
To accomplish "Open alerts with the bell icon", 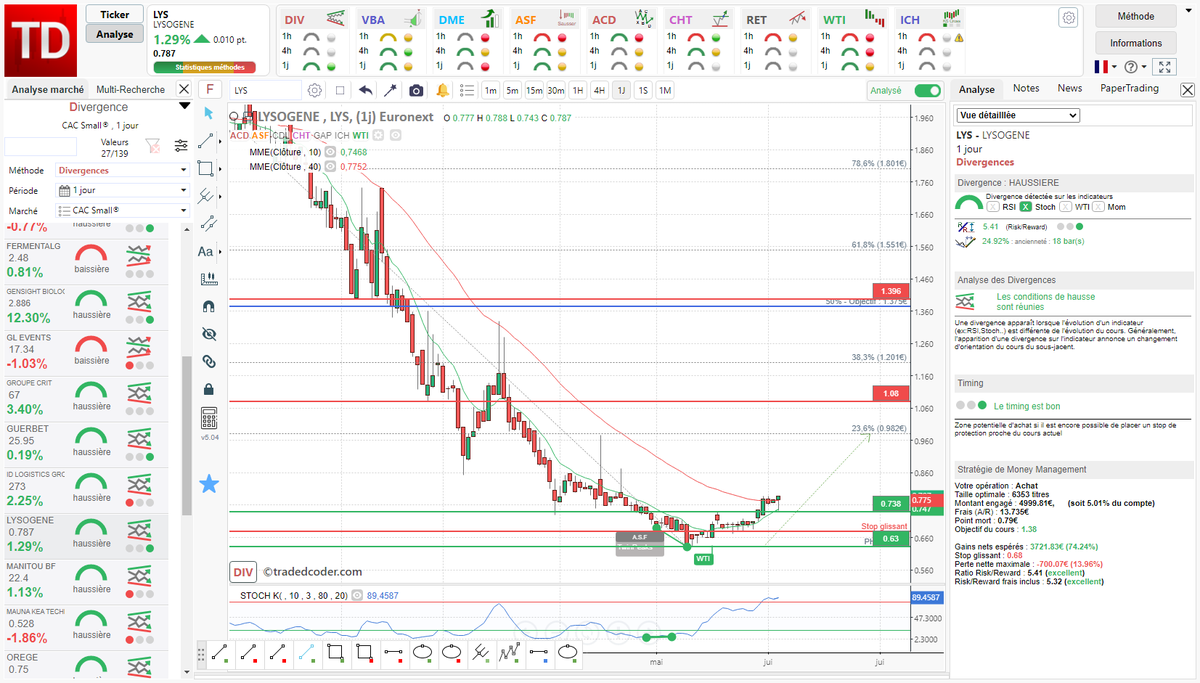I will tap(442, 90).
